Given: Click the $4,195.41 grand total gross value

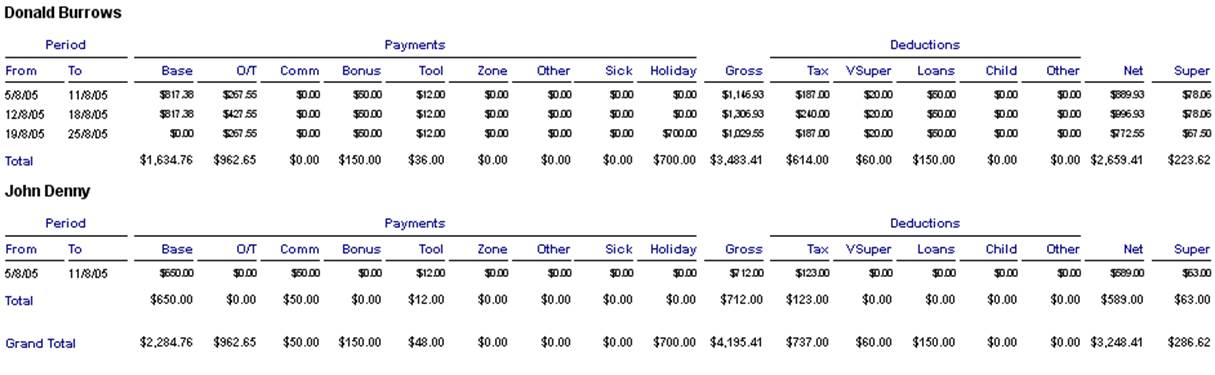Looking at the screenshot, I should [736, 343].
